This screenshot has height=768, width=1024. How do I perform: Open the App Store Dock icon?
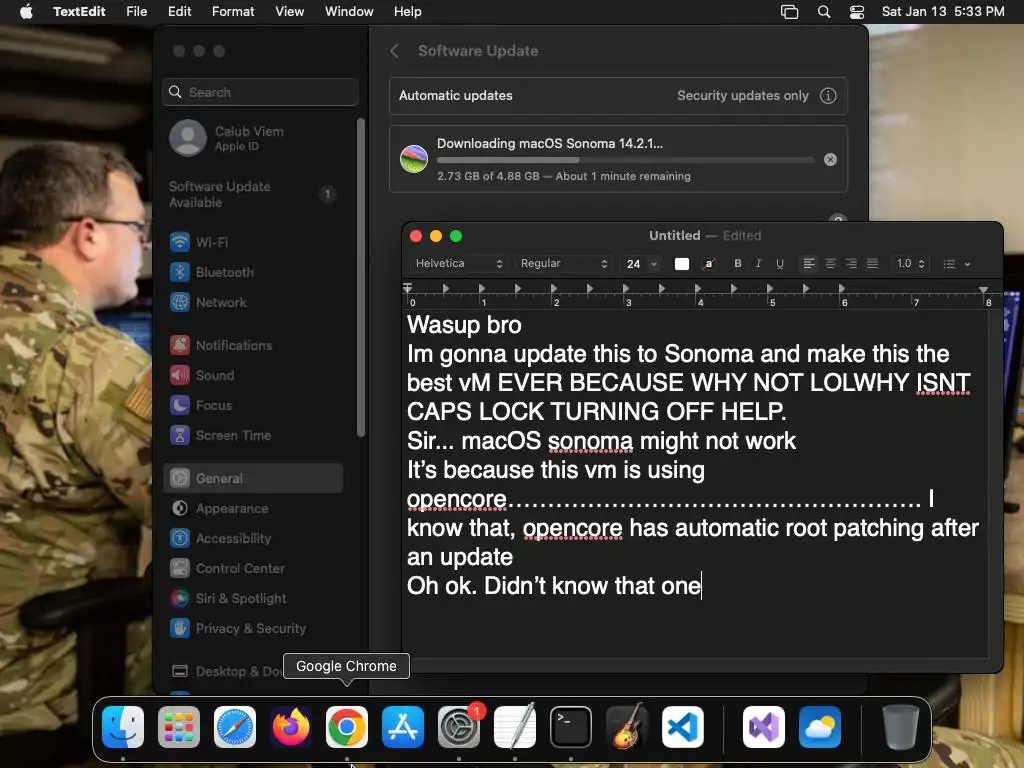tap(403, 727)
